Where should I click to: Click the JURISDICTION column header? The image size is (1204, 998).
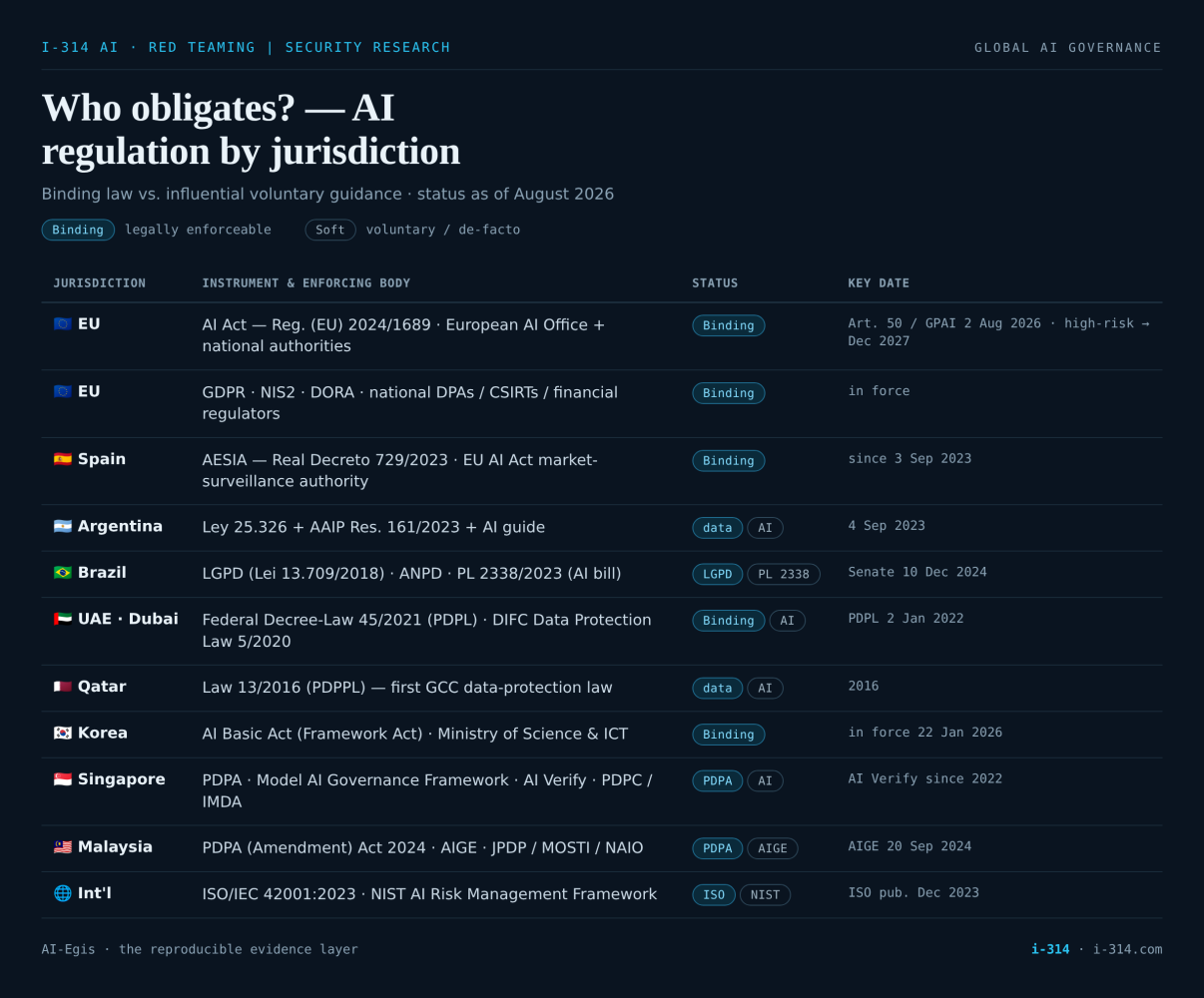click(100, 283)
